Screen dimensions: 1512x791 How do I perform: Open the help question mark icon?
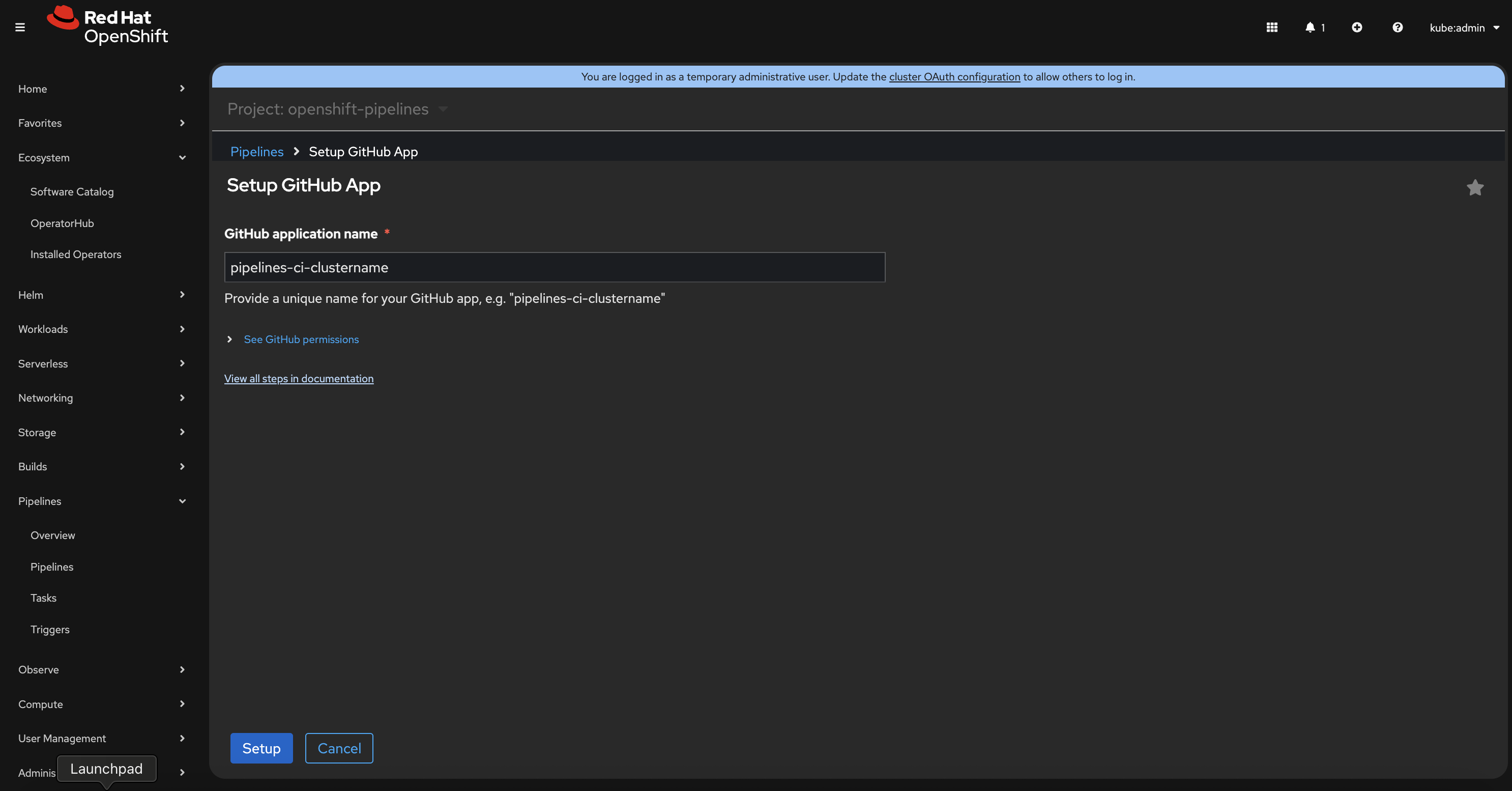point(1397,27)
